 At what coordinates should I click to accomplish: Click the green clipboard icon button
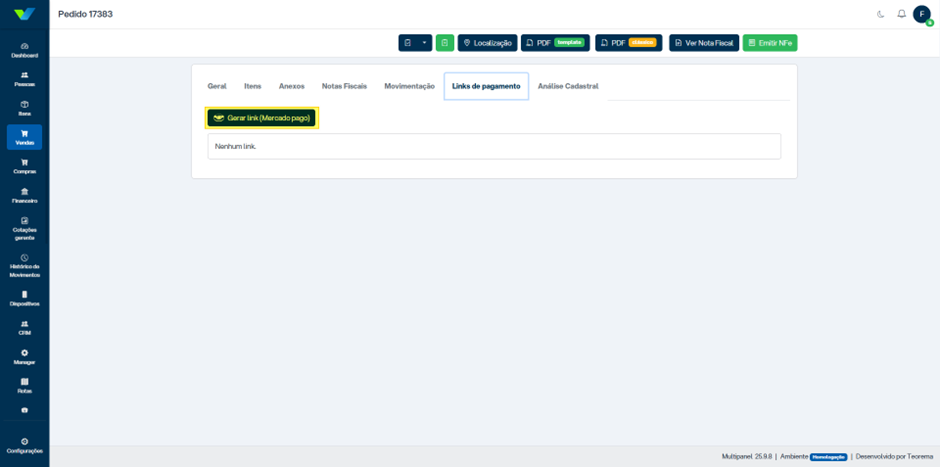[x=445, y=43]
